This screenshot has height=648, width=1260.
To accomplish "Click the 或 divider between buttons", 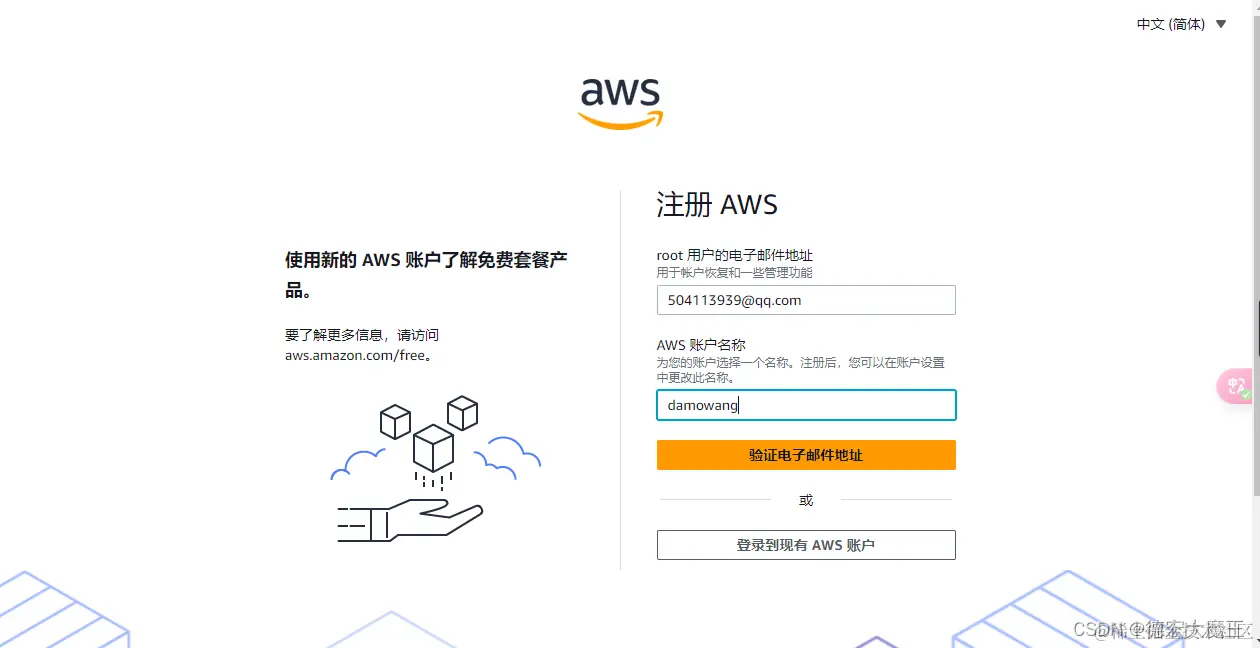I will [x=806, y=500].
